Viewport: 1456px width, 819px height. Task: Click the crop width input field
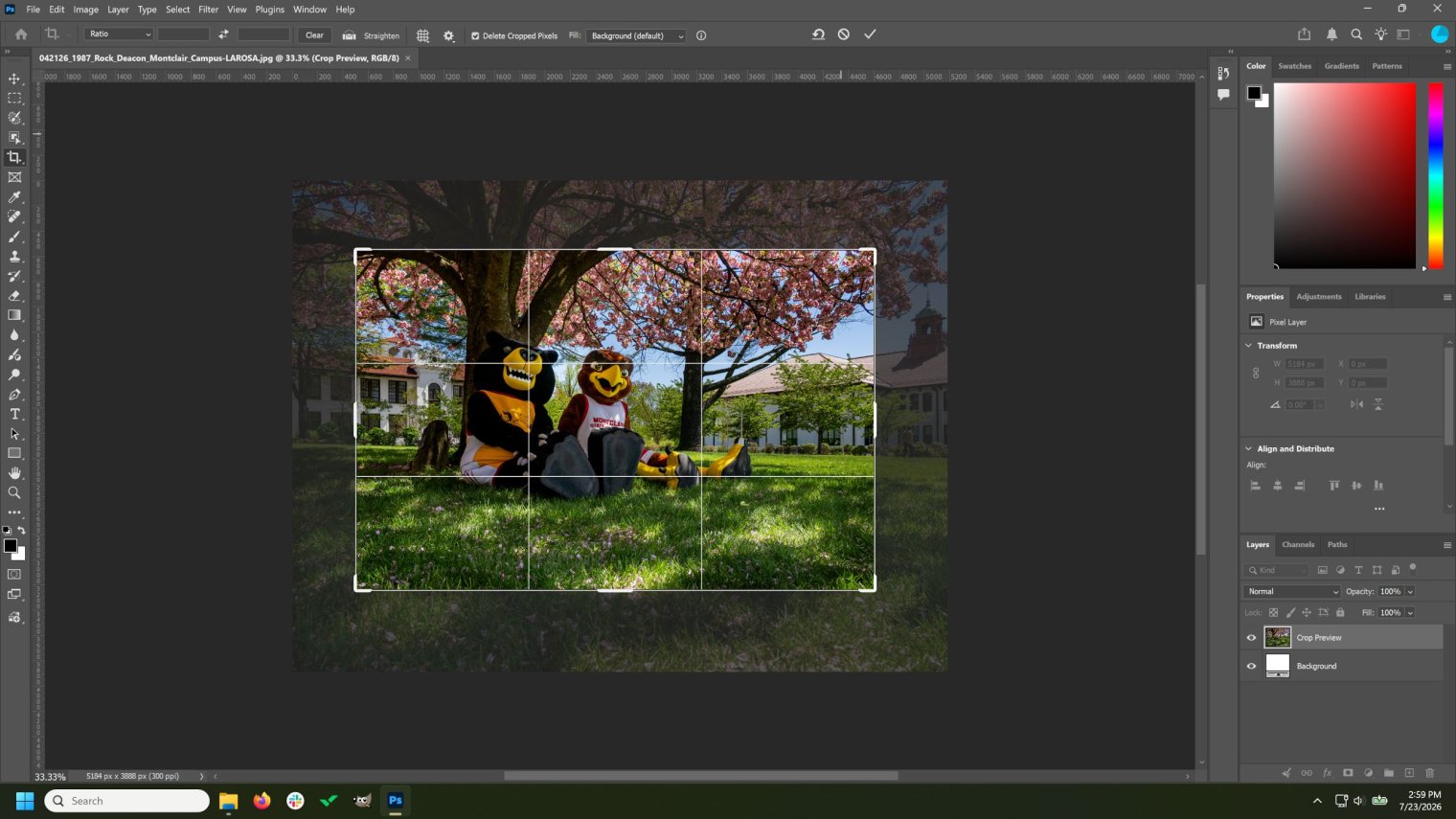coord(183,34)
